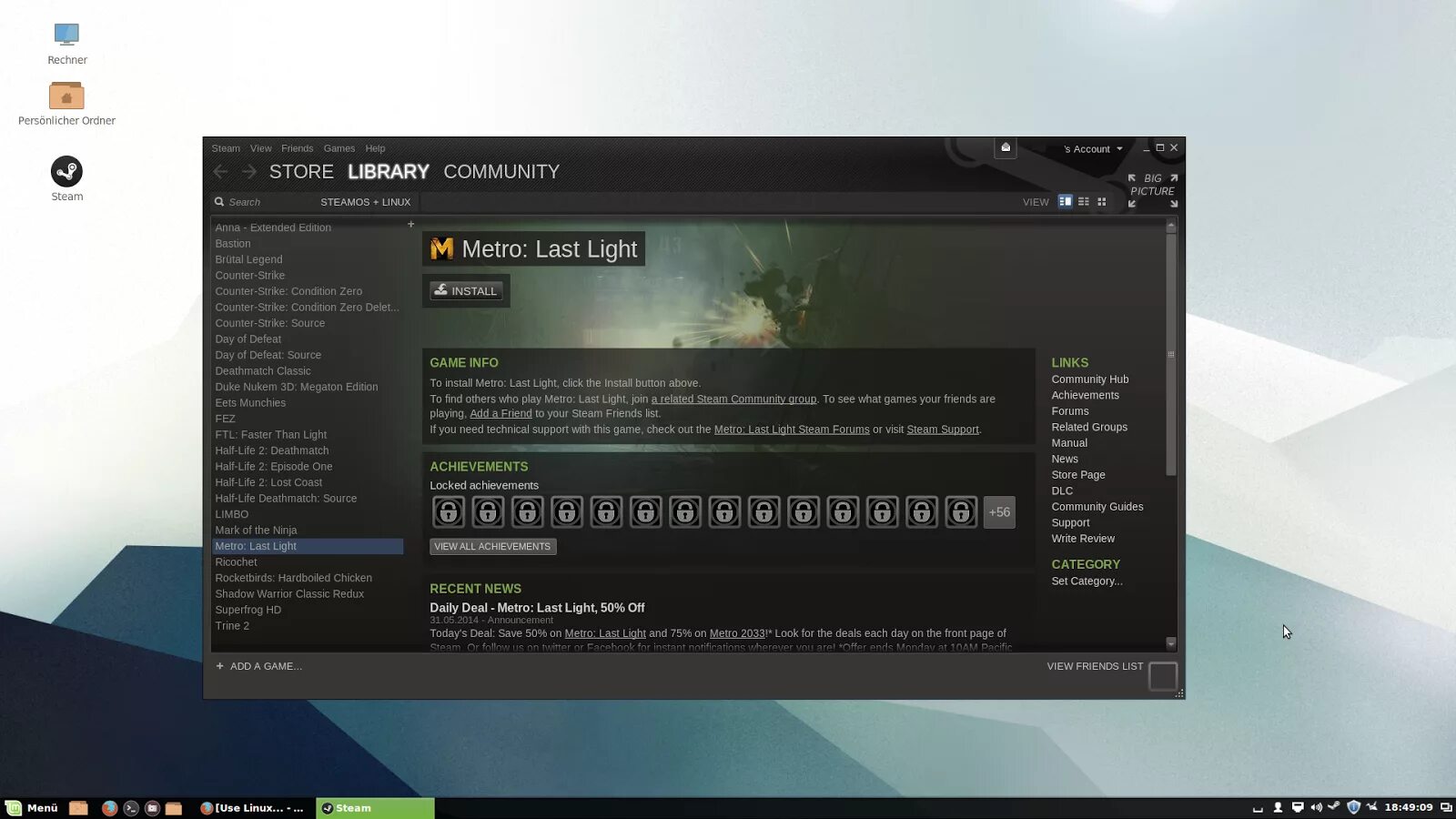Click the friends avatar box near View Friends List

1162,676
